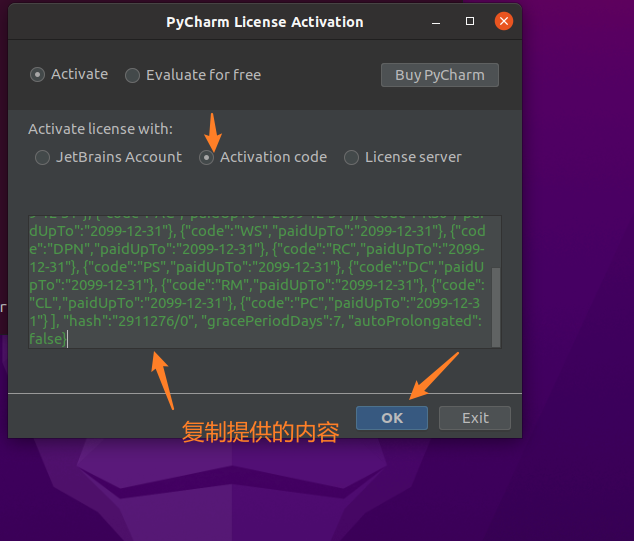This screenshot has width=634, height=541.
Task: Maximize the PyCharm License Activation window
Action: [x=470, y=21]
